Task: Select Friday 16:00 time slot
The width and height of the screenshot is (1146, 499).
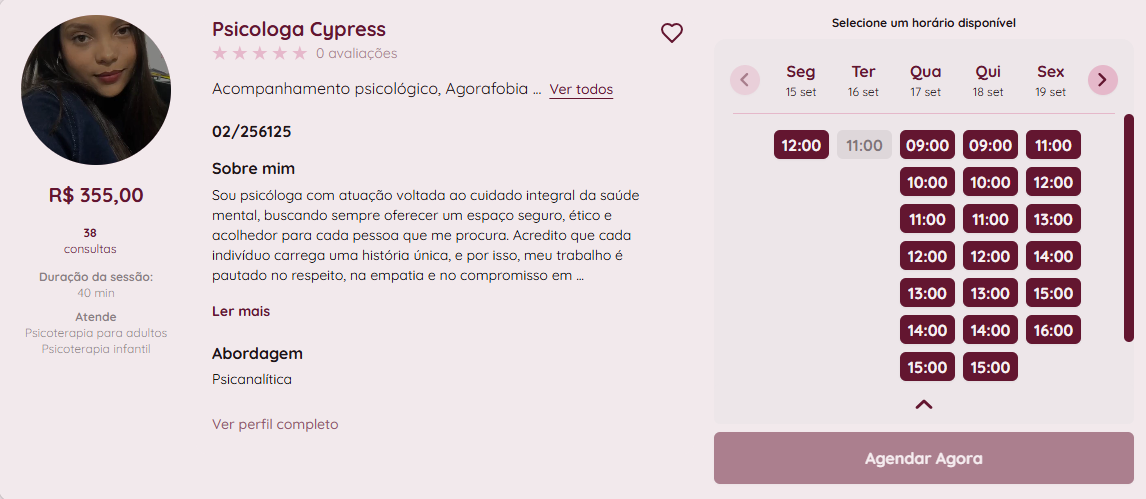Action: coord(1053,330)
